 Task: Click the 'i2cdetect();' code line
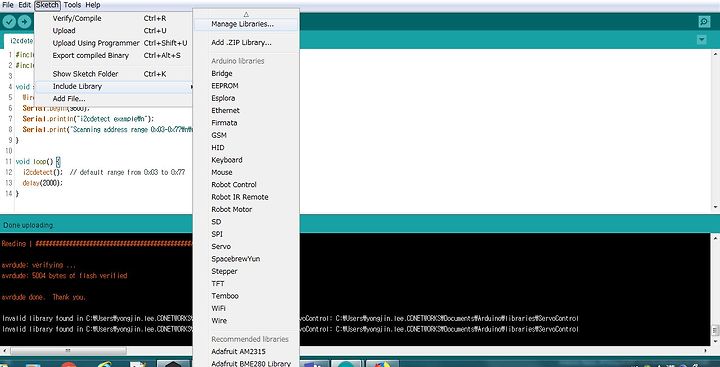tap(103, 173)
